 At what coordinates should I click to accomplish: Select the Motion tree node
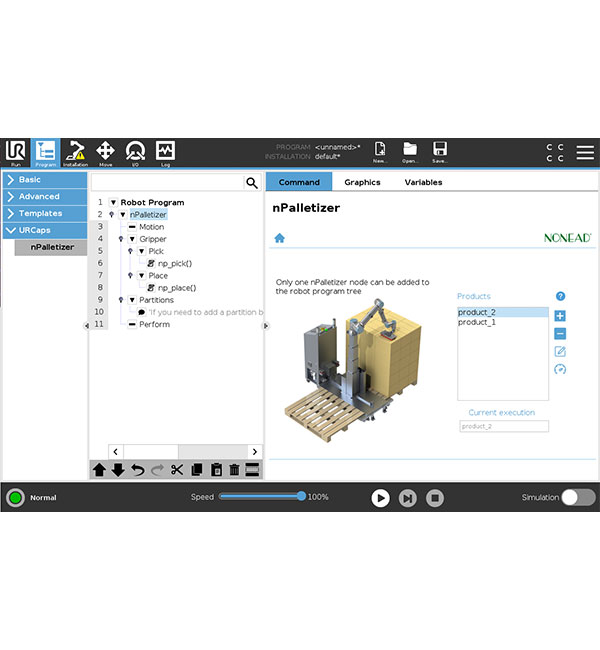[x=151, y=227]
